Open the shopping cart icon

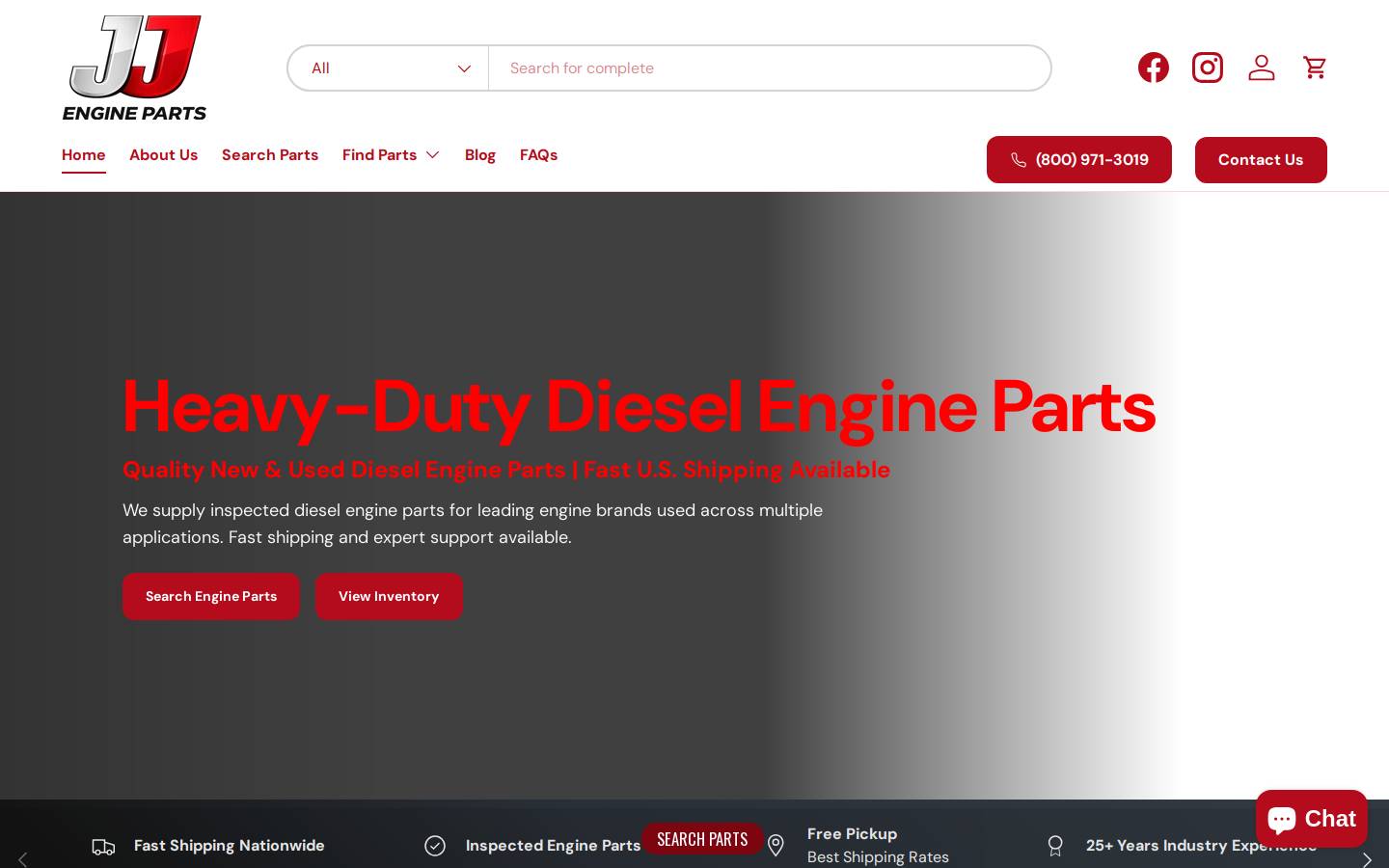1315,68
